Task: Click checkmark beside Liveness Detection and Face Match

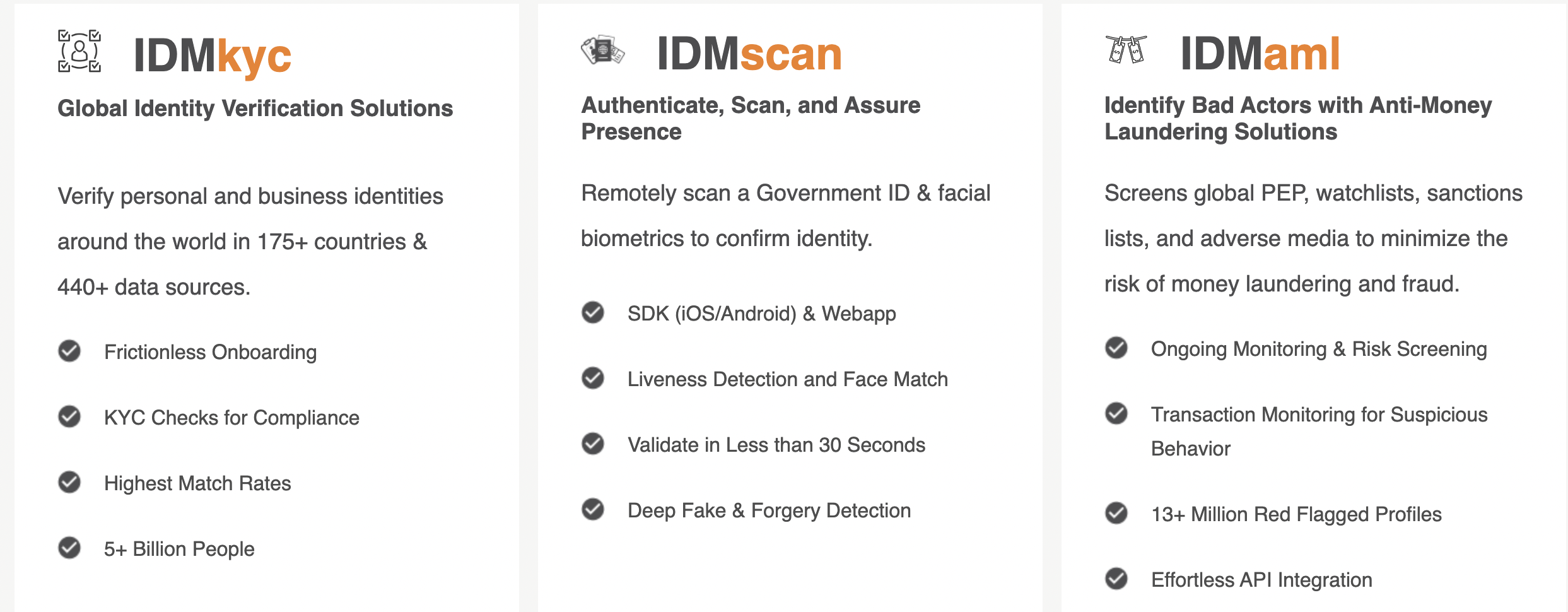Action: pyautogui.click(x=593, y=378)
